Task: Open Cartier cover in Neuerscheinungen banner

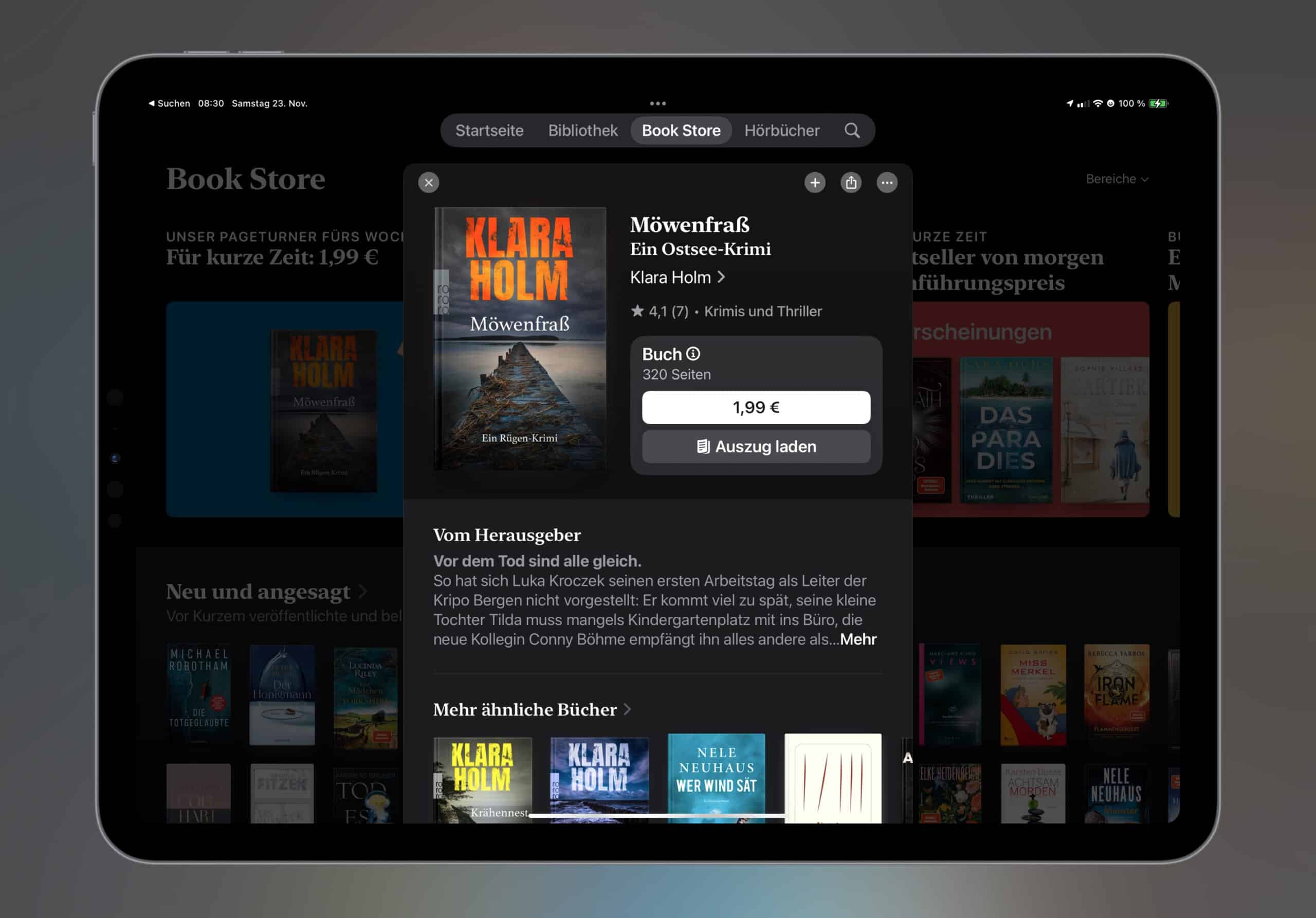Action: [x=1105, y=430]
